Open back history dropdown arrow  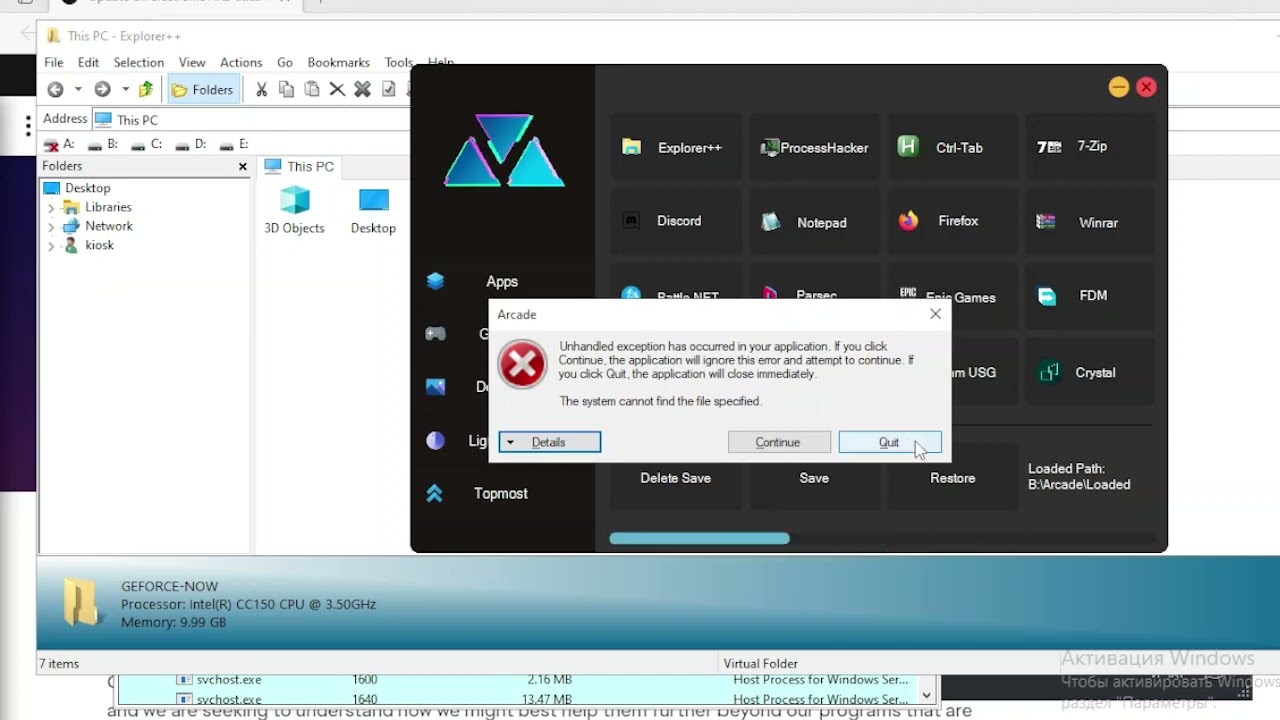click(x=78, y=90)
